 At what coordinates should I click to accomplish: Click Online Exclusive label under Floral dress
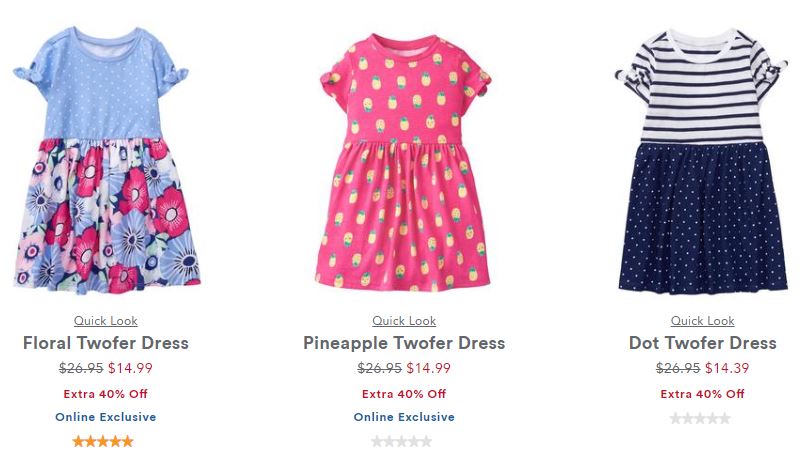106,417
